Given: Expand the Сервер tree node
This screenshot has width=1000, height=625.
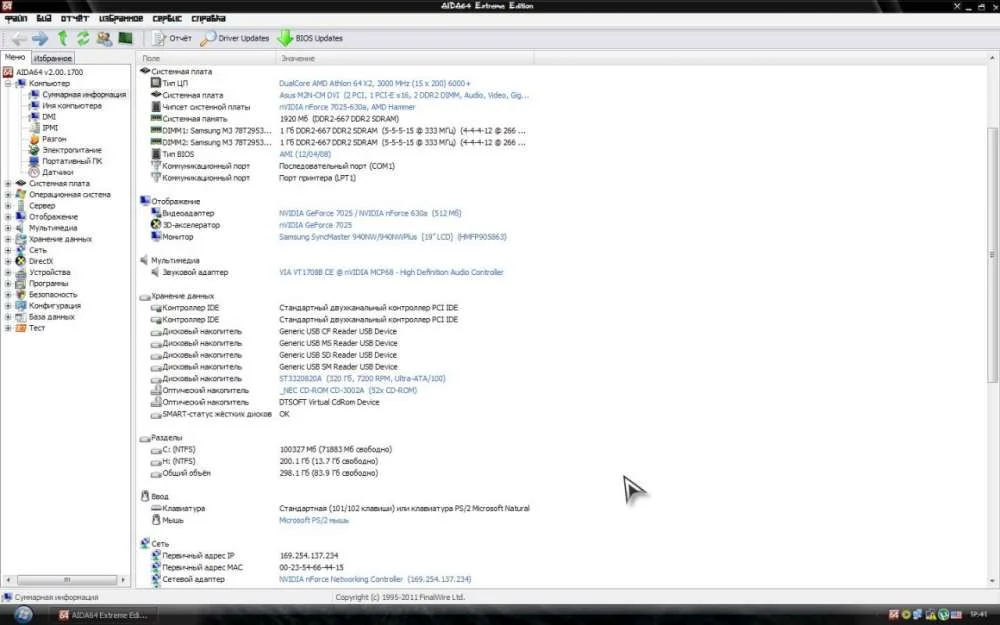Looking at the screenshot, I should click(8, 206).
